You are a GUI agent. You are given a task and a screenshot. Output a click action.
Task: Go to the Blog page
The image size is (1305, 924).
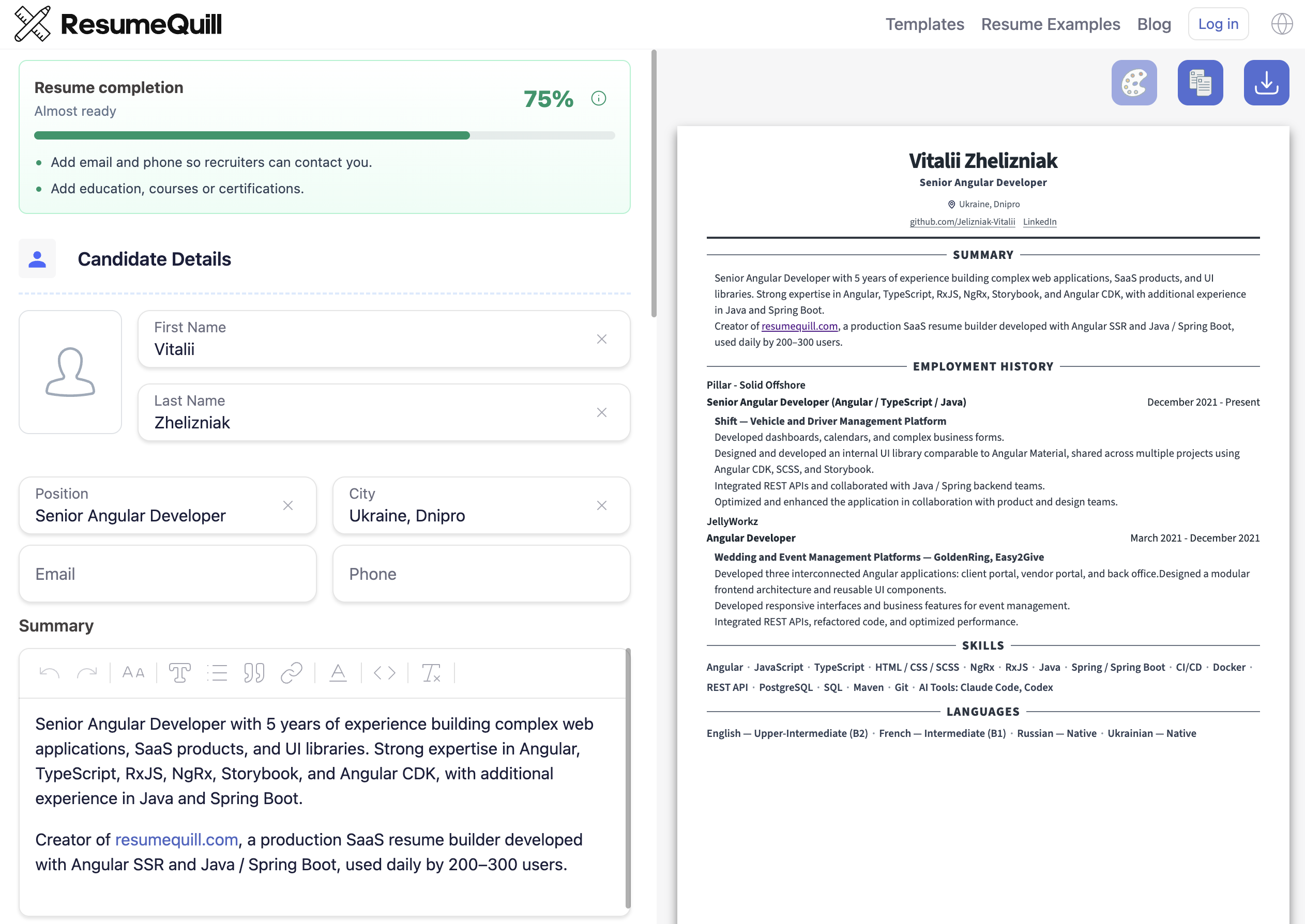tap(1154, 24)
